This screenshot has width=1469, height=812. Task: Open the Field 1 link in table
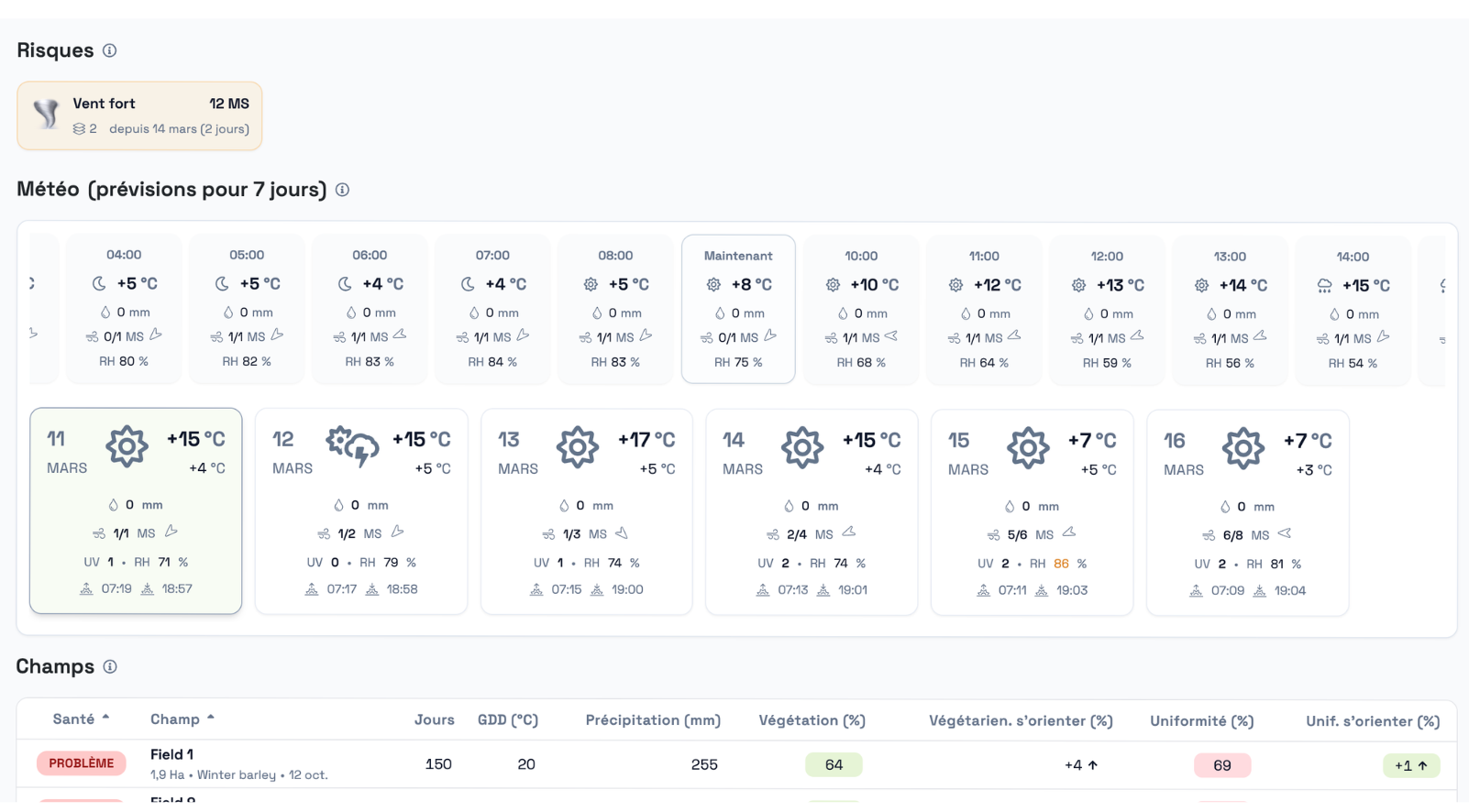171,754
